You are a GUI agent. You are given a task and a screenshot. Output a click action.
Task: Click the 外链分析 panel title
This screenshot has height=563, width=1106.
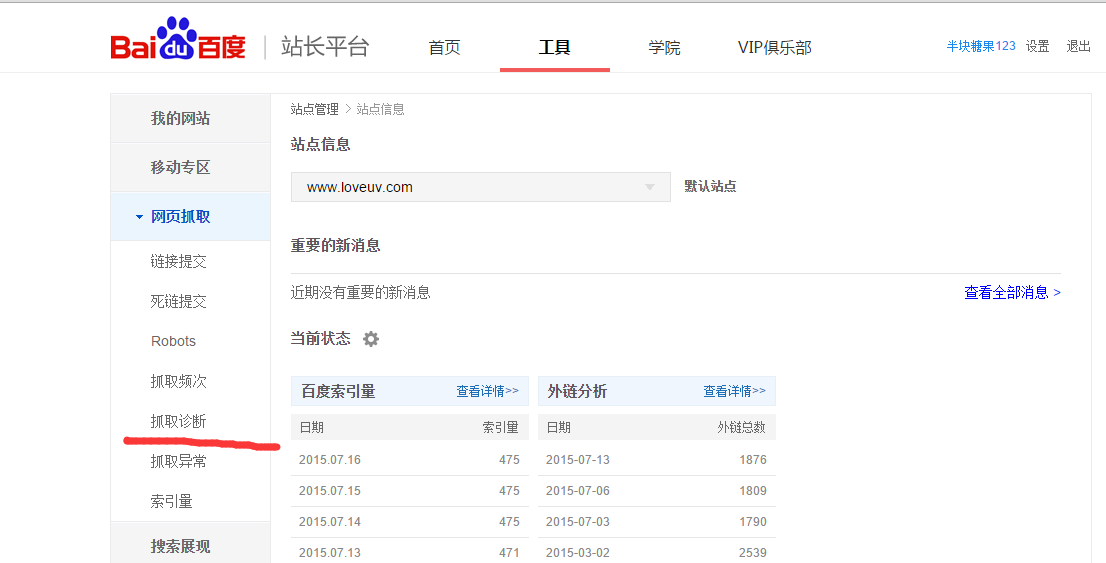coord(577,392)
